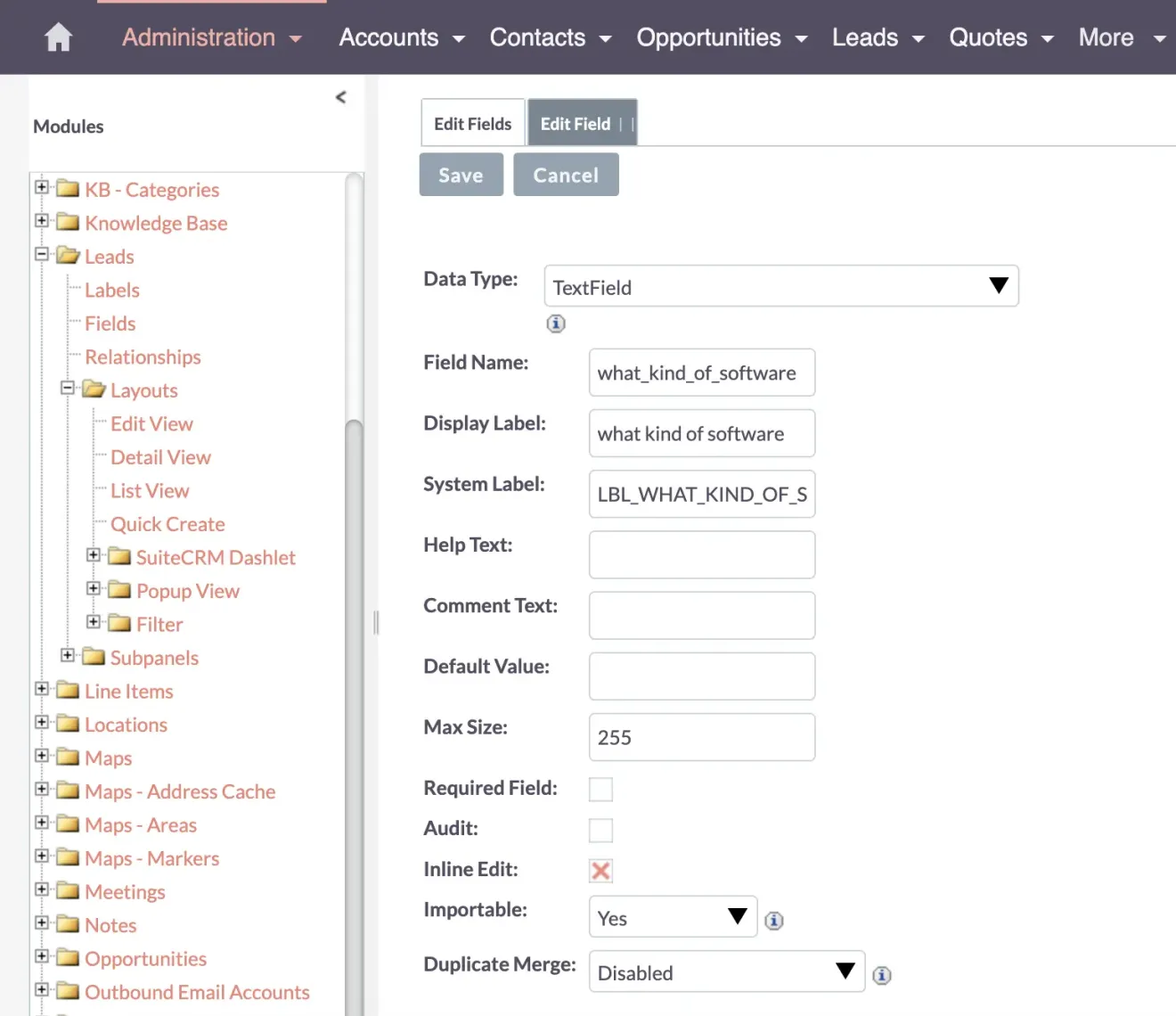The image size is (1176, 1016).
Task: Click the info icon beside Duplicate Merge
Action: (x=882, y=976)
